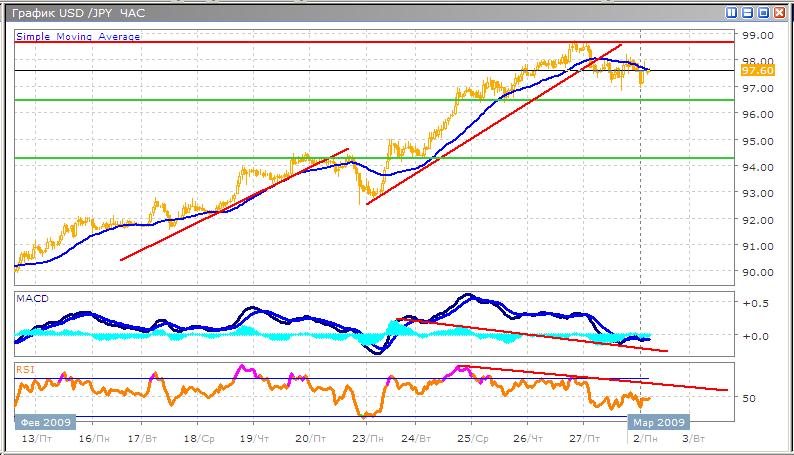Screen dimensions: 794x455
Task: Click the 90.00 price axis label
Action: click(x=755, y=272)
